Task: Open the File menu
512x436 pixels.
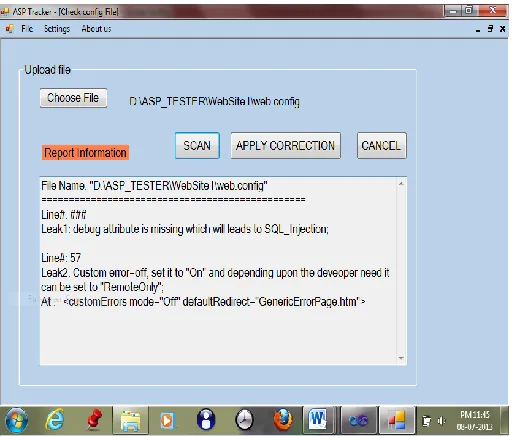Action: [x=27, y=29]
